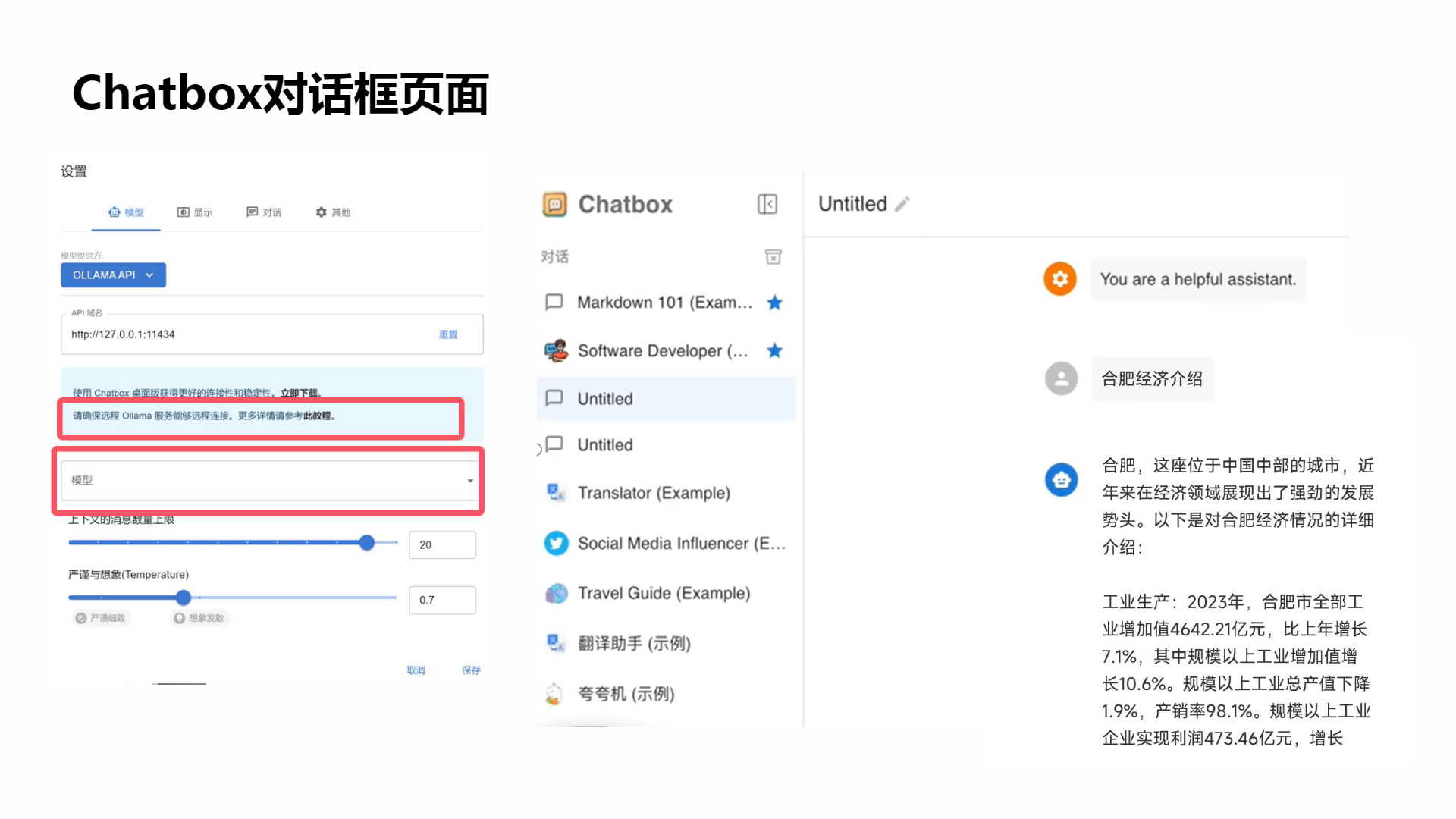The width and height of the screenshot is (1456, 819).
Task: Click the "You are a helpful assistant." message
Action: click(1198, 279)
